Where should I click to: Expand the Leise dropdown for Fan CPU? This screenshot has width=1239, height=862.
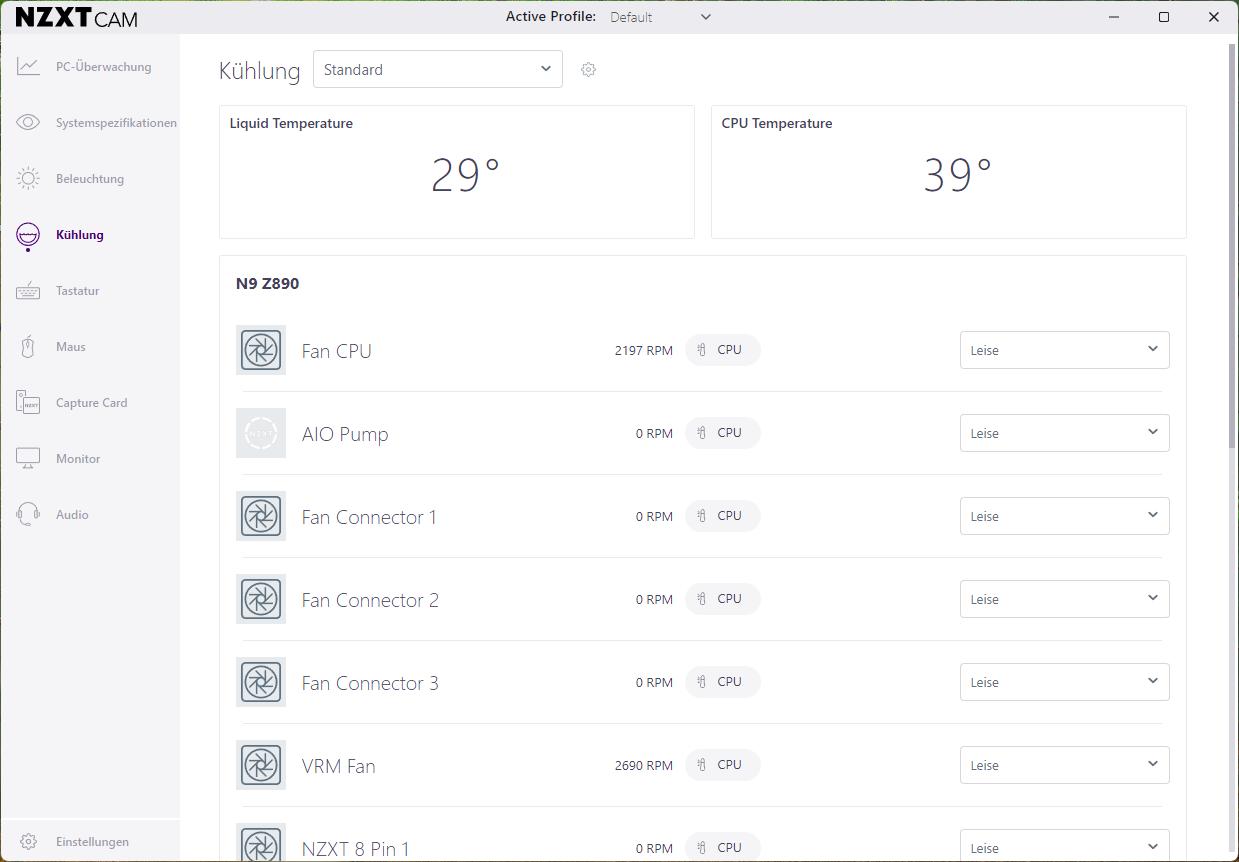coord(1064,350)
